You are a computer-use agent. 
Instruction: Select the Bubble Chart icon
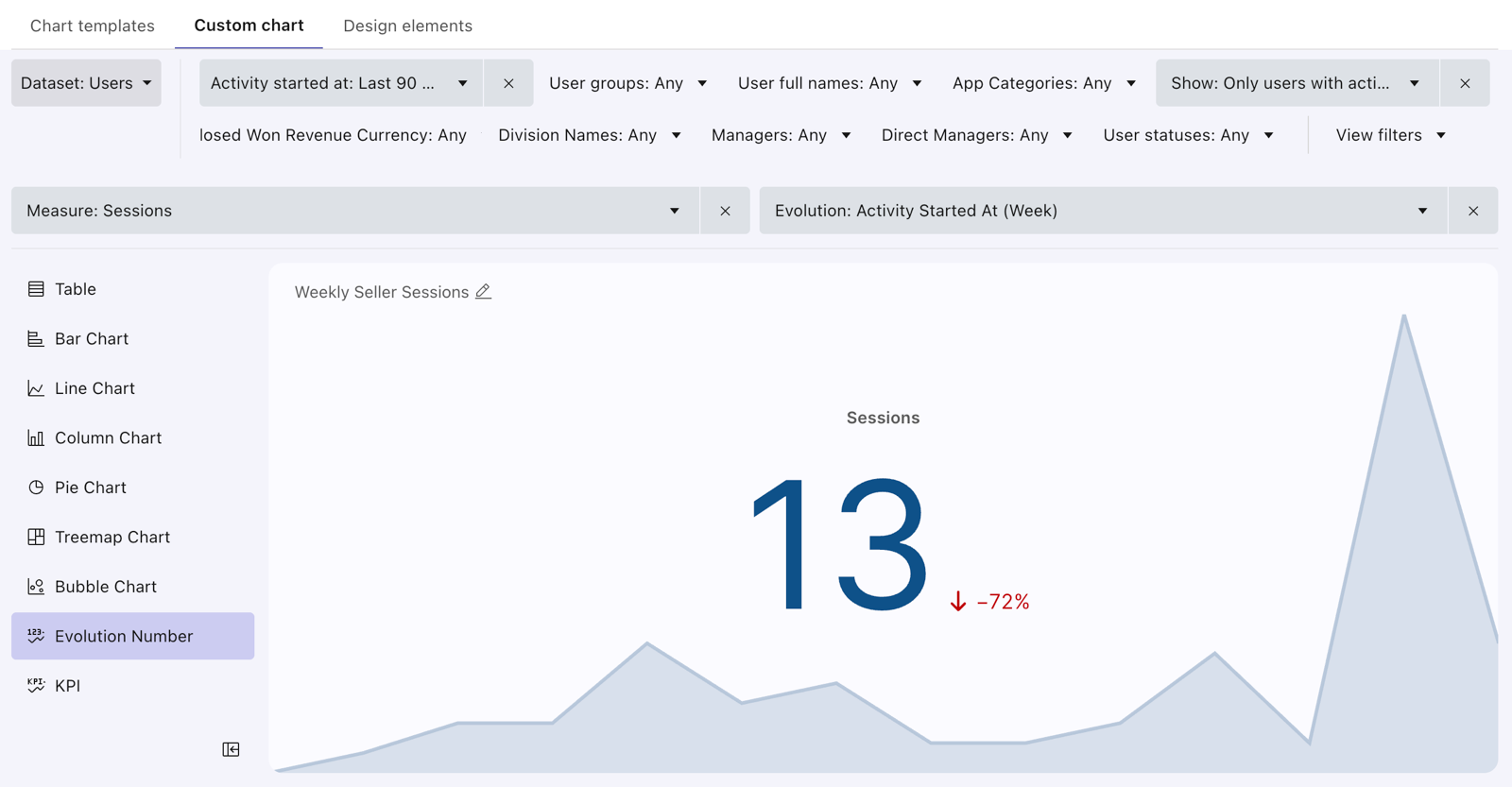pos(36,587)
